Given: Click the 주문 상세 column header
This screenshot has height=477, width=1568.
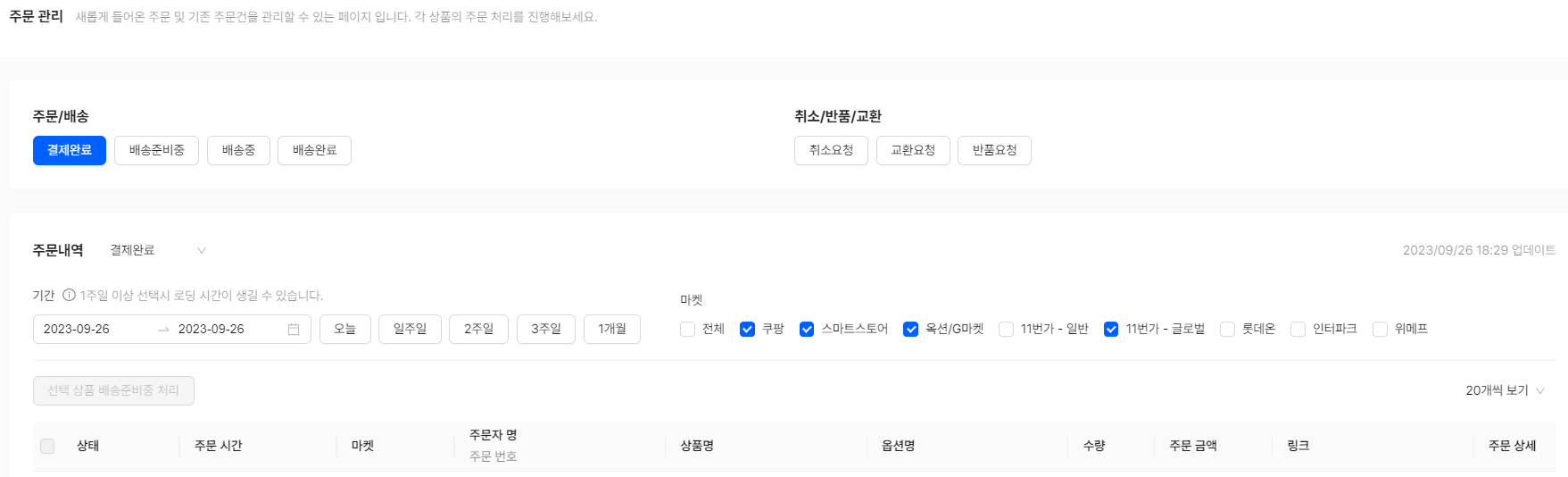Looking at the screenshot, I should pos(1513,446).
